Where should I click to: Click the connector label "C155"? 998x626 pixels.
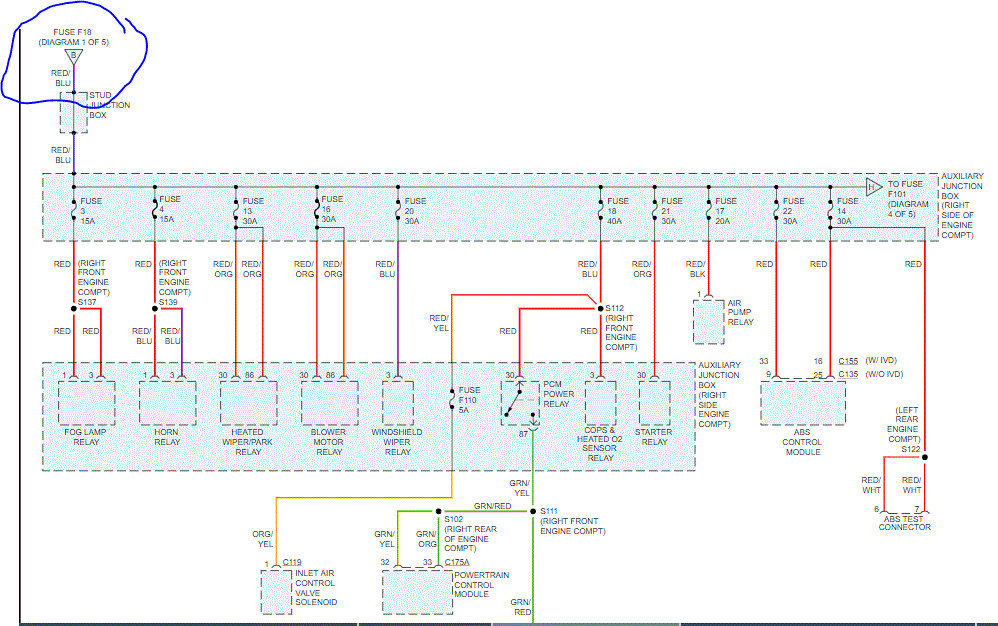click(848, 361)
